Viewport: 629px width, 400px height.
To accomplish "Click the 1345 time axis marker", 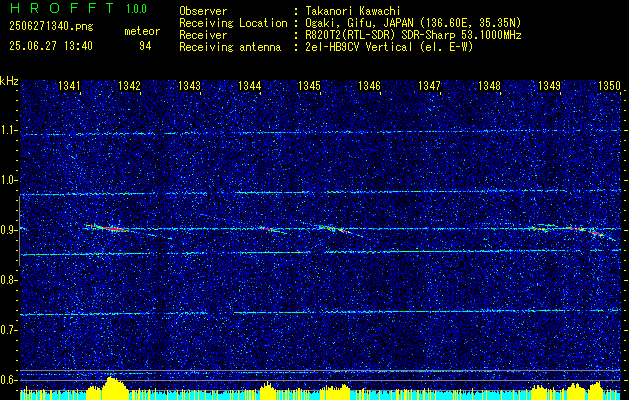I will (x=309, y=85).
